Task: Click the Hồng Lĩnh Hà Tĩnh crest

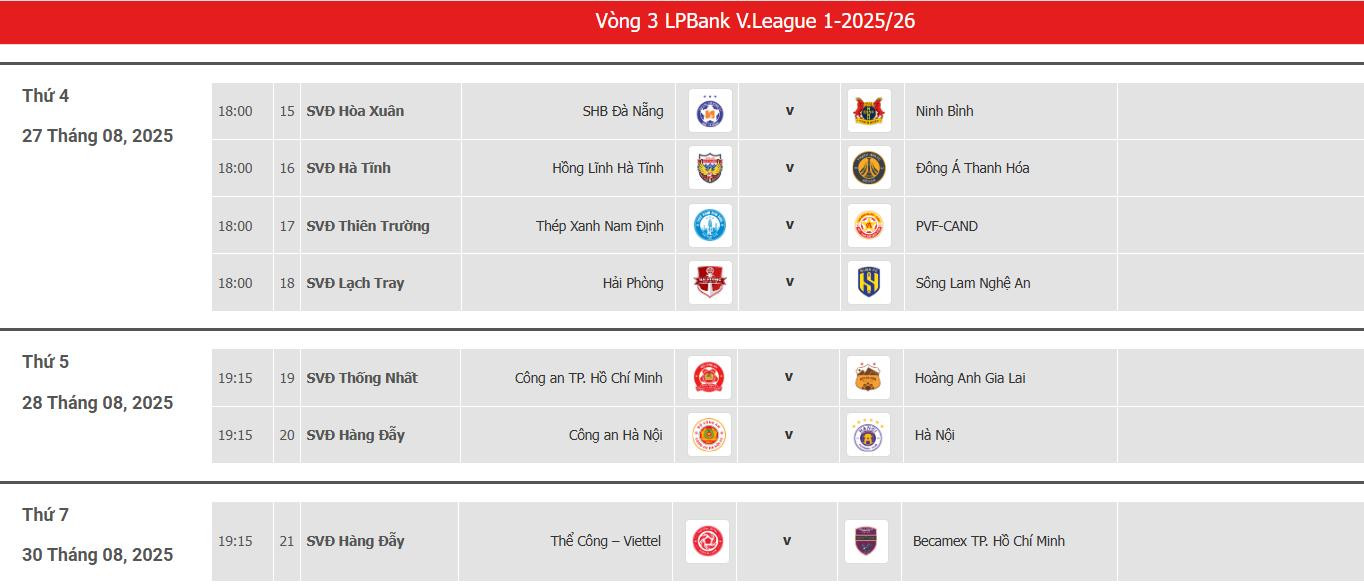Action: (x=710, y=168)
